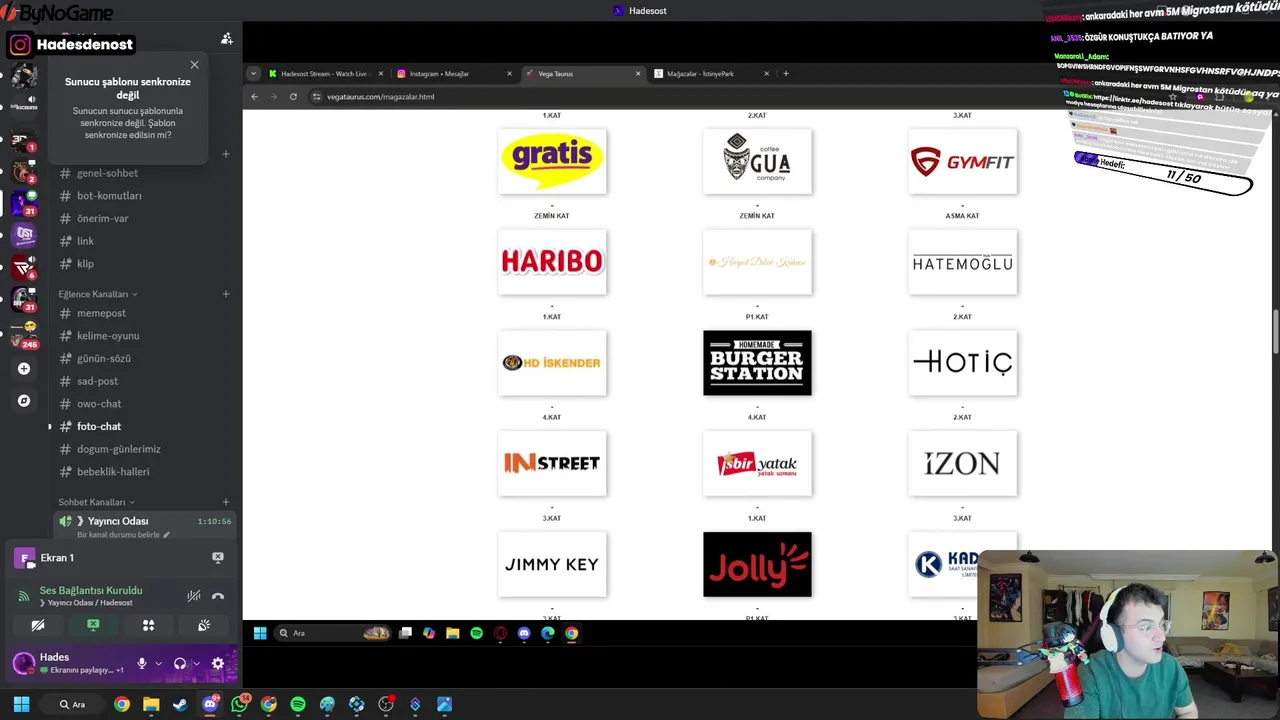Viewport: 1280px width, 720px height.
Task: Click the page vertical scrollbar thumb
Action: point(1275,332)
